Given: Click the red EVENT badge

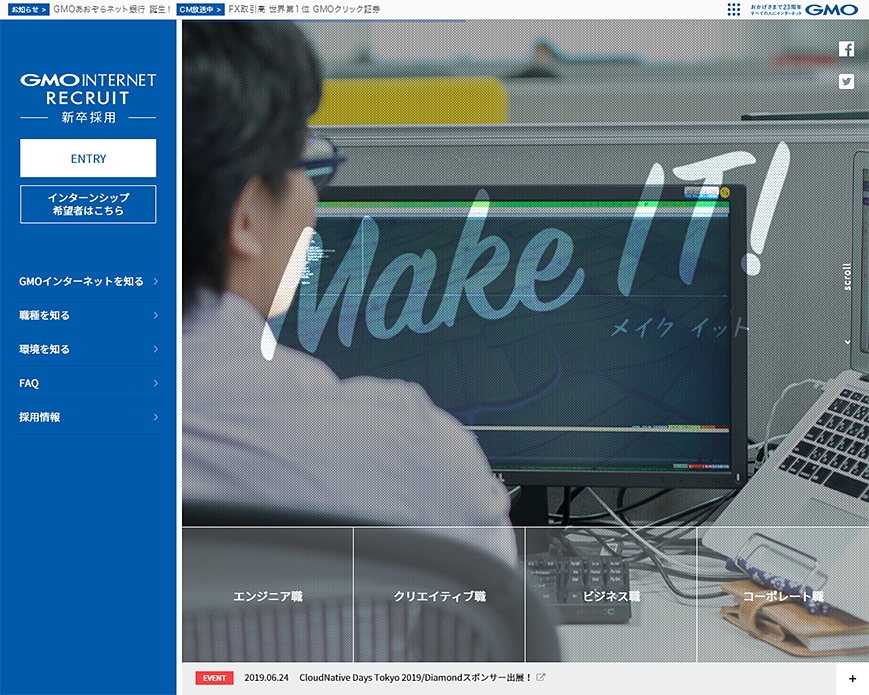Looking at the screenshot, I should coord(214,677).
